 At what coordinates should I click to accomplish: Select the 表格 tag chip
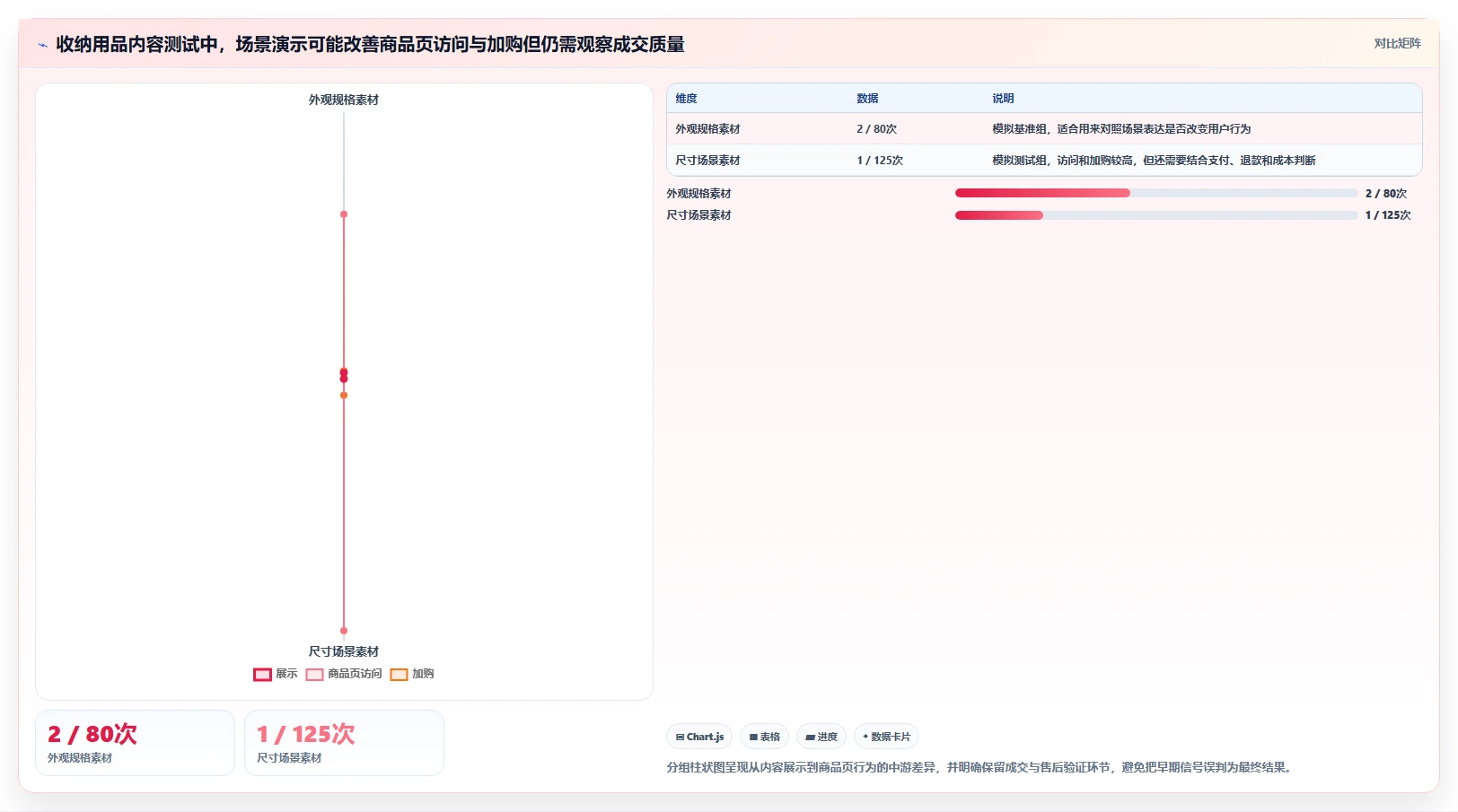click(764, 737)
